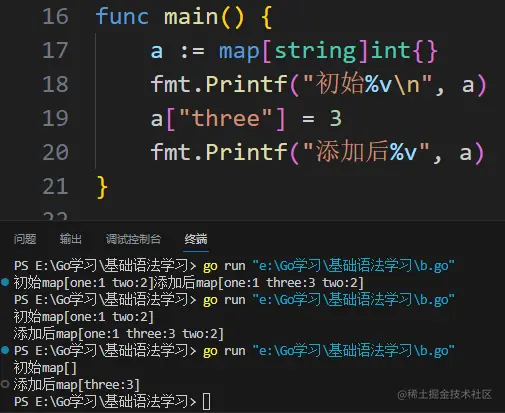Click line number 21 in the gutter

(x=55, y=186)
